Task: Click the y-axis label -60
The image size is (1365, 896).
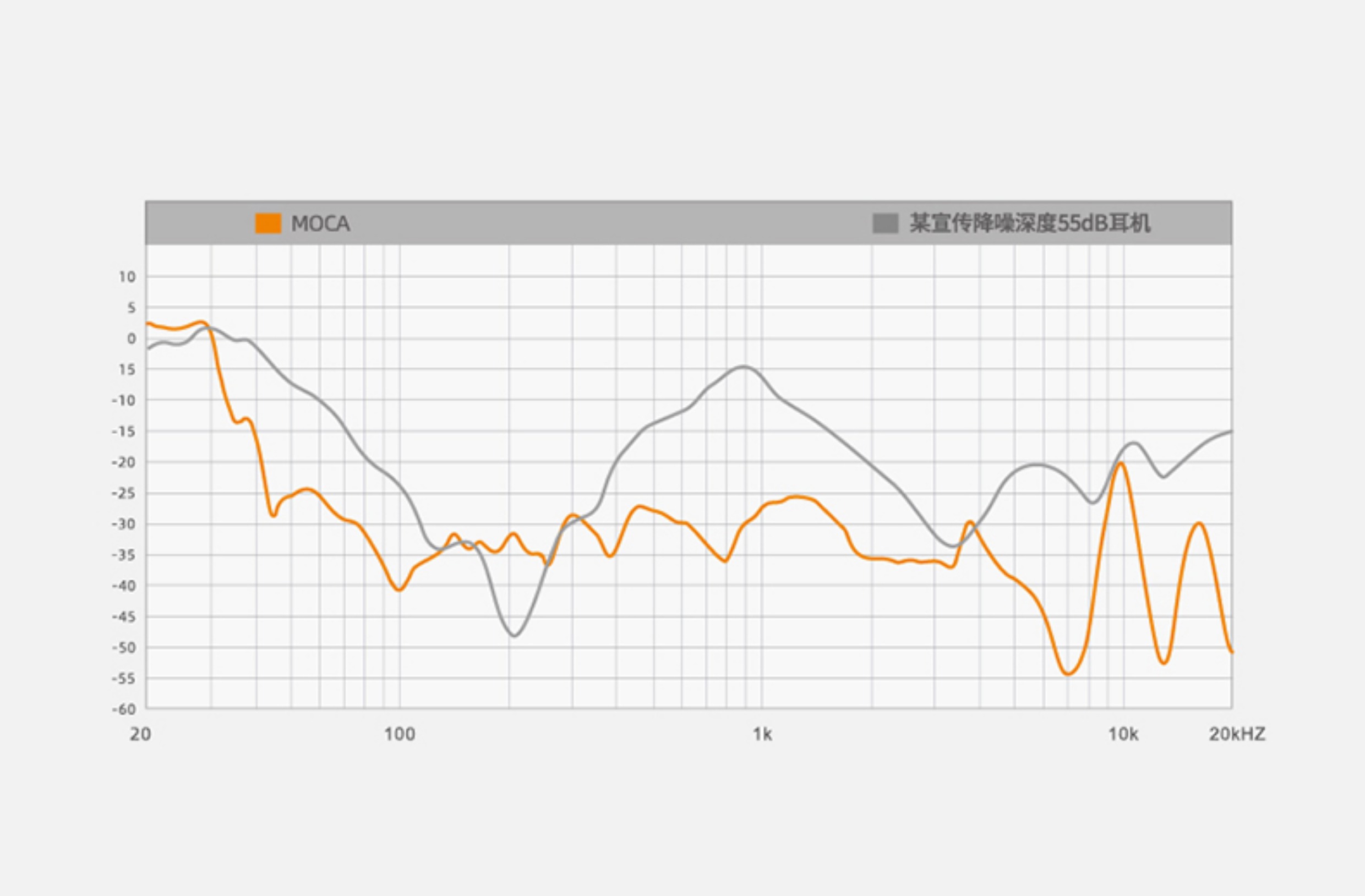Action: [124, 709]
